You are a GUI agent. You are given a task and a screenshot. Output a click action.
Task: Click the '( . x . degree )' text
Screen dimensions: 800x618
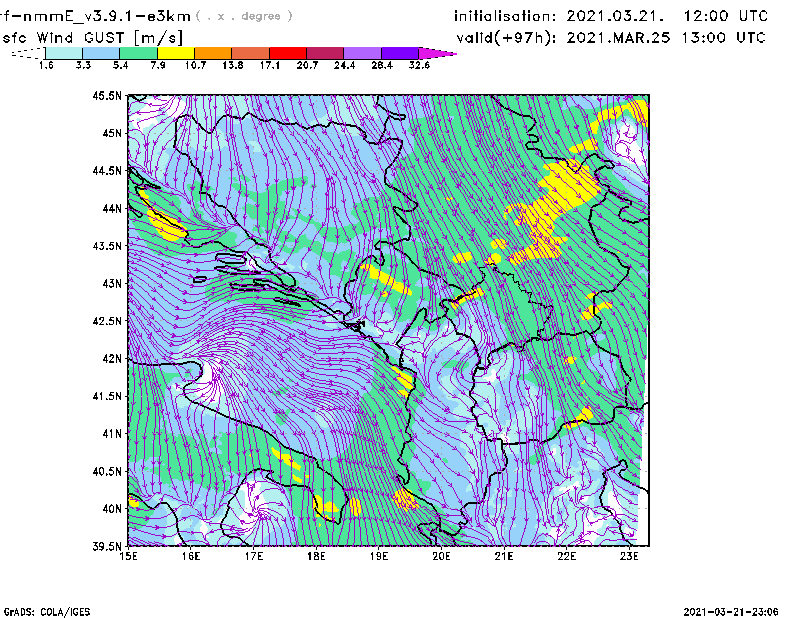244,16
